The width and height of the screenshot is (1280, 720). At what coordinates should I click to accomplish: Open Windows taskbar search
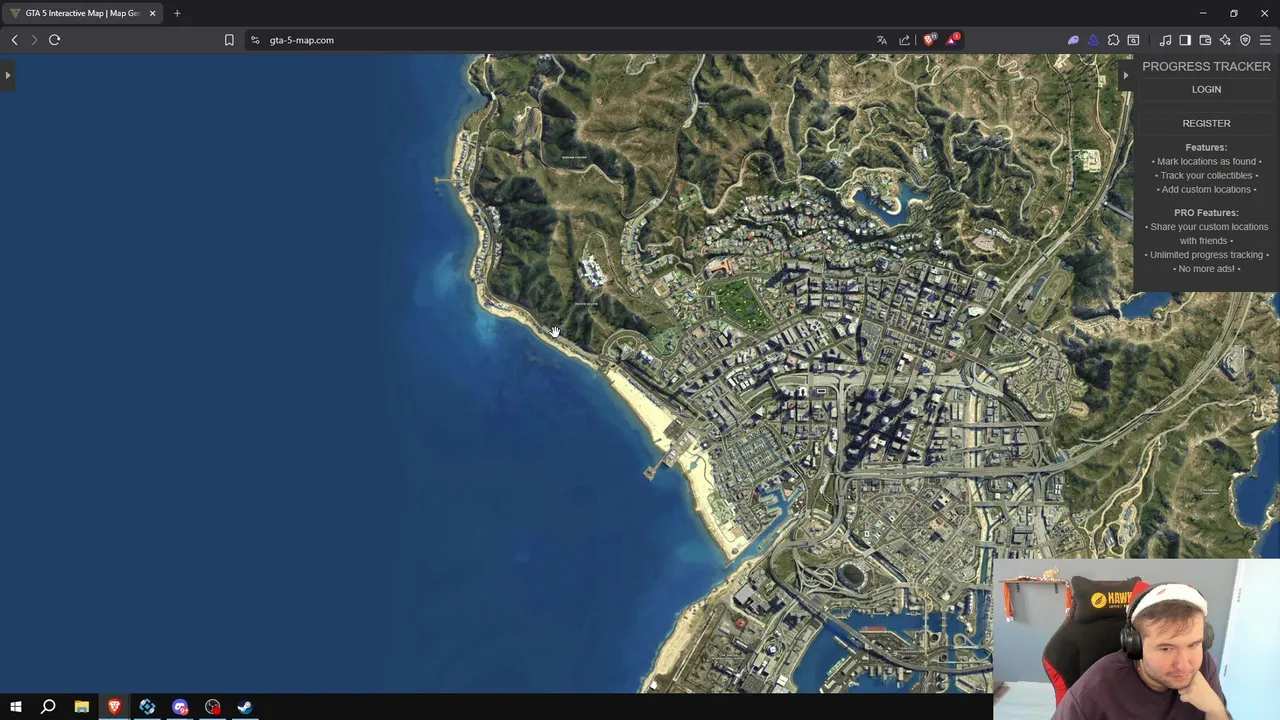tap(48, 707)
